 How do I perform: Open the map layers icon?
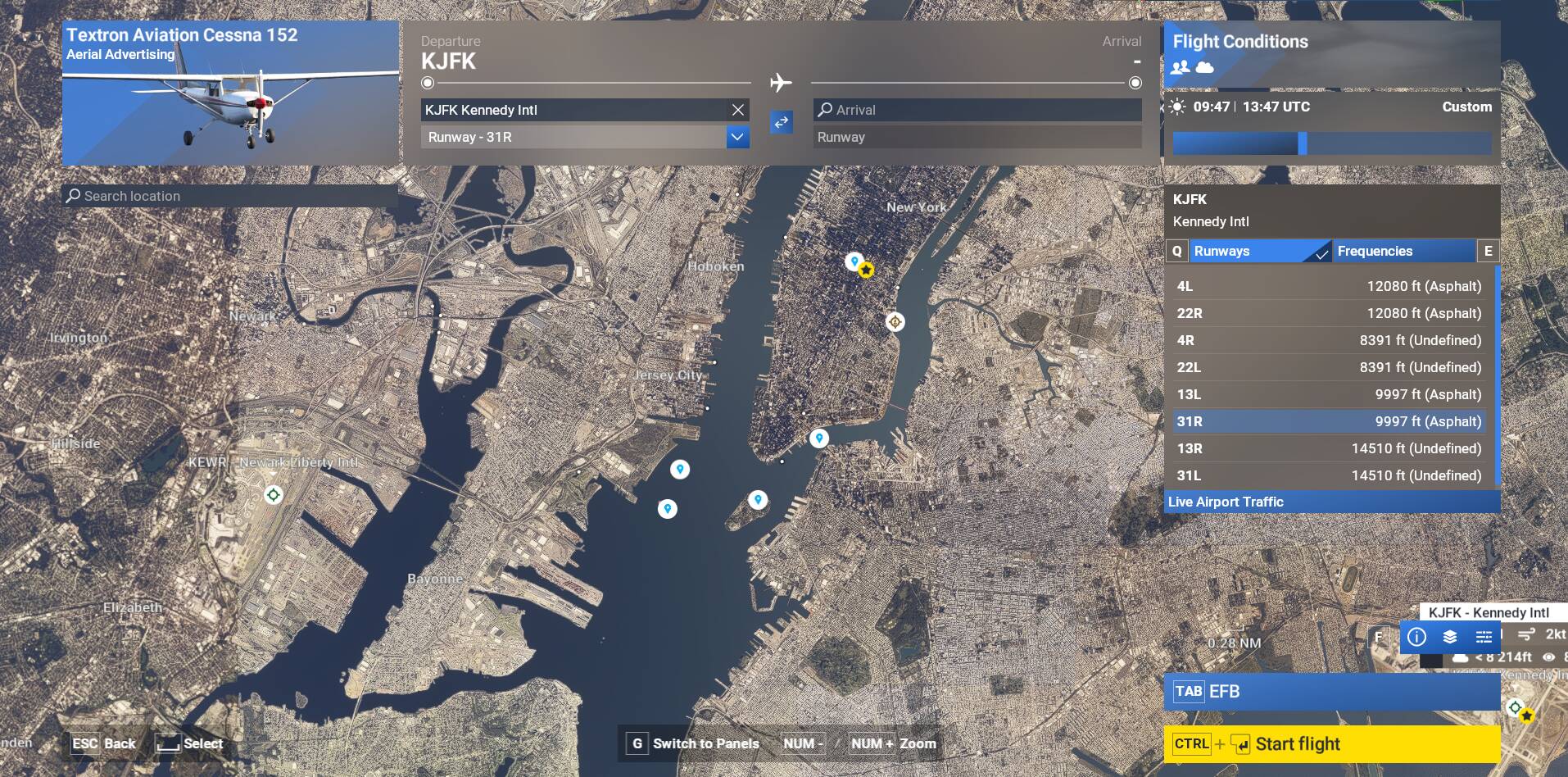coord(1450,637)
